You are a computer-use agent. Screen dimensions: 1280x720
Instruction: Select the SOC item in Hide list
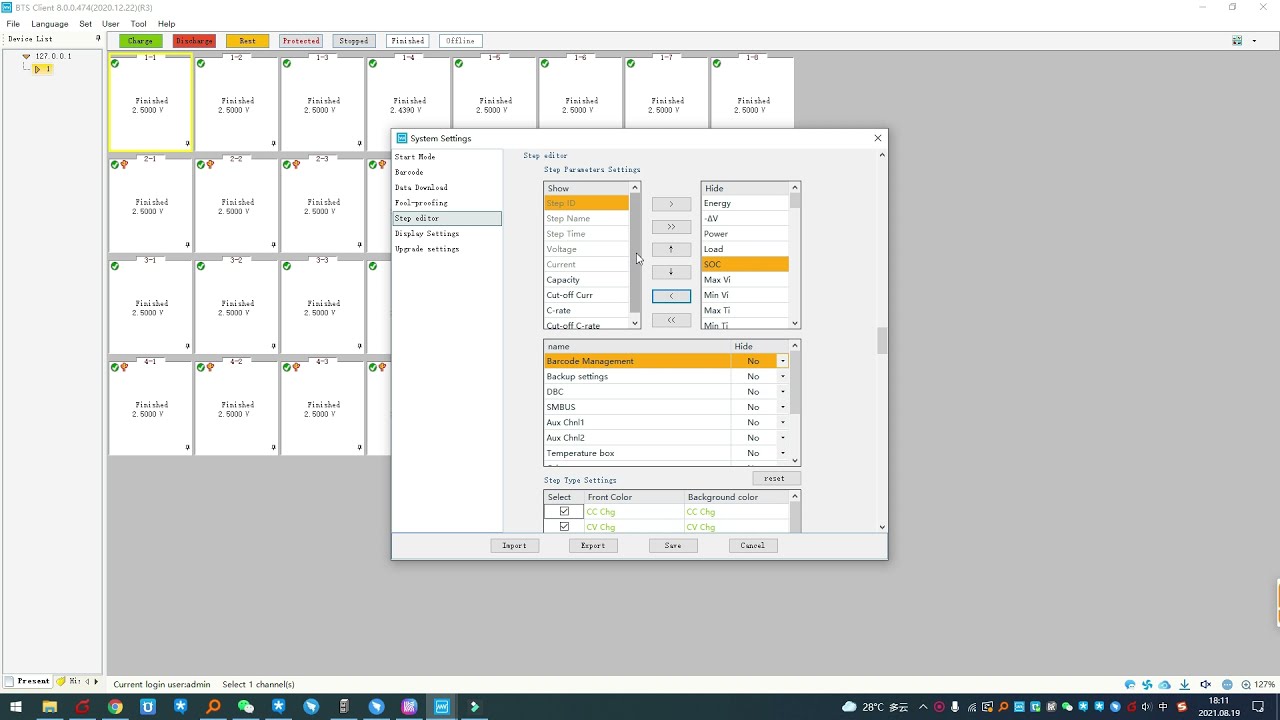pos(745,265)
